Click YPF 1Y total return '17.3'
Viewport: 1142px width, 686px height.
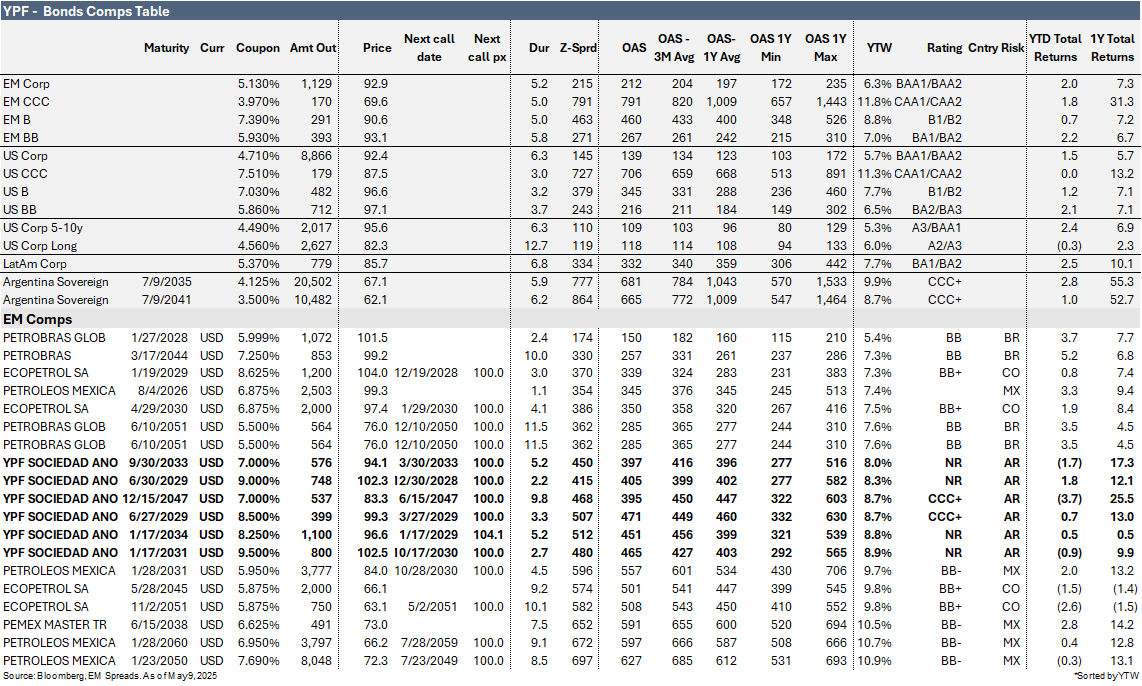1122,462
